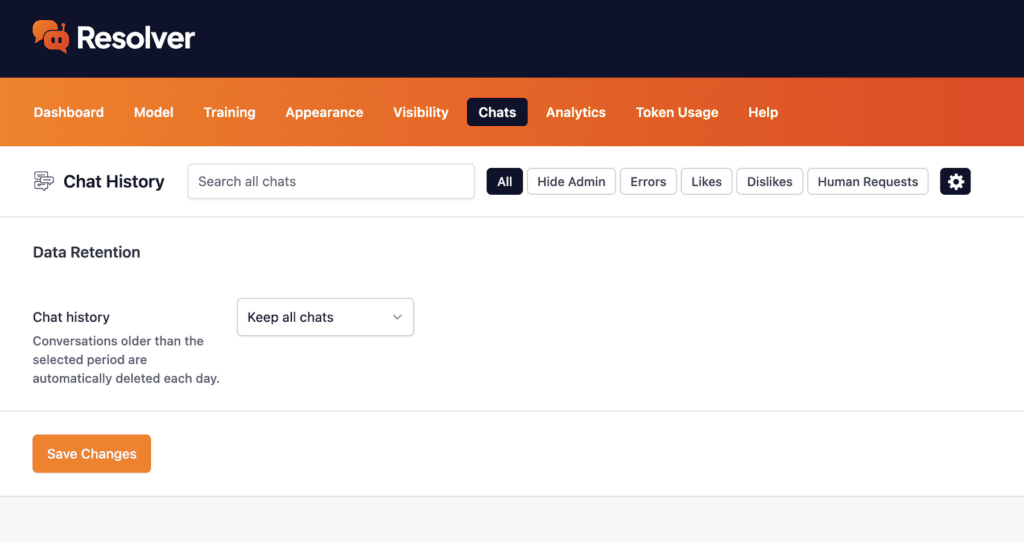This screenshot has height=542, width=1024.
Task: Open the Analytics tab
Action: [575, 112]
